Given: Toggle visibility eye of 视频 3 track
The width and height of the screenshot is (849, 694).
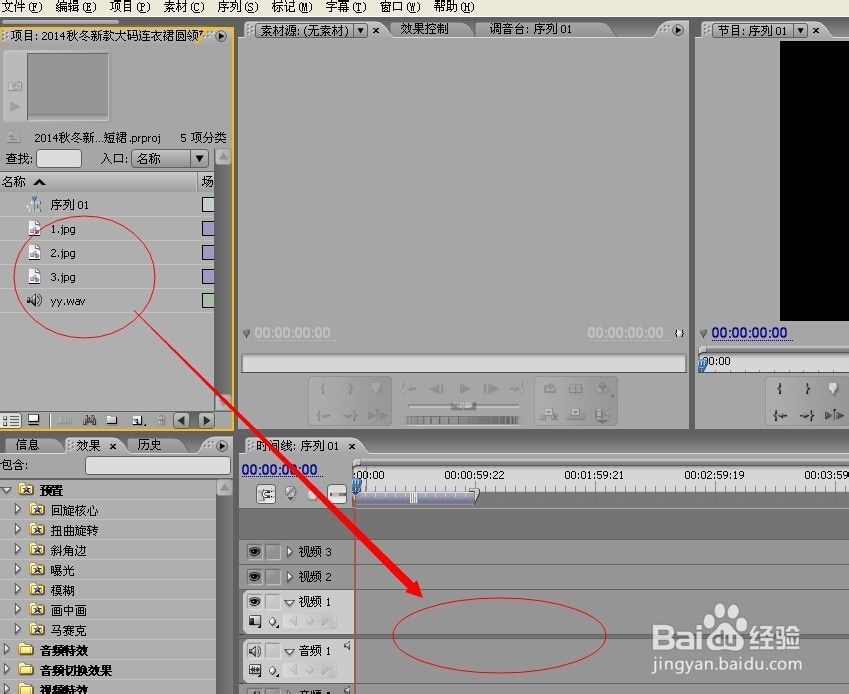Looking at the screenshot, I should point(254,552).
